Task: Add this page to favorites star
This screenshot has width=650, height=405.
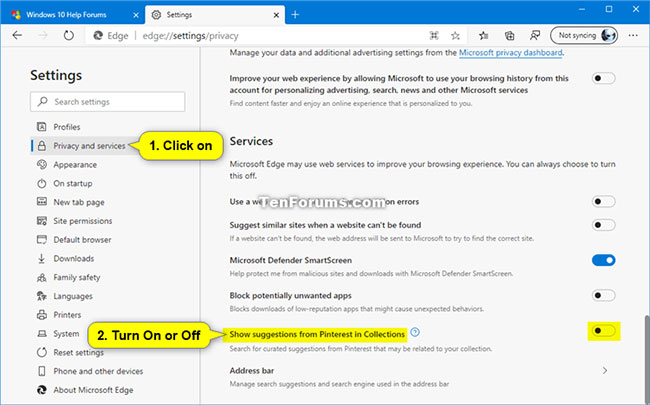Action: (456, 36)
